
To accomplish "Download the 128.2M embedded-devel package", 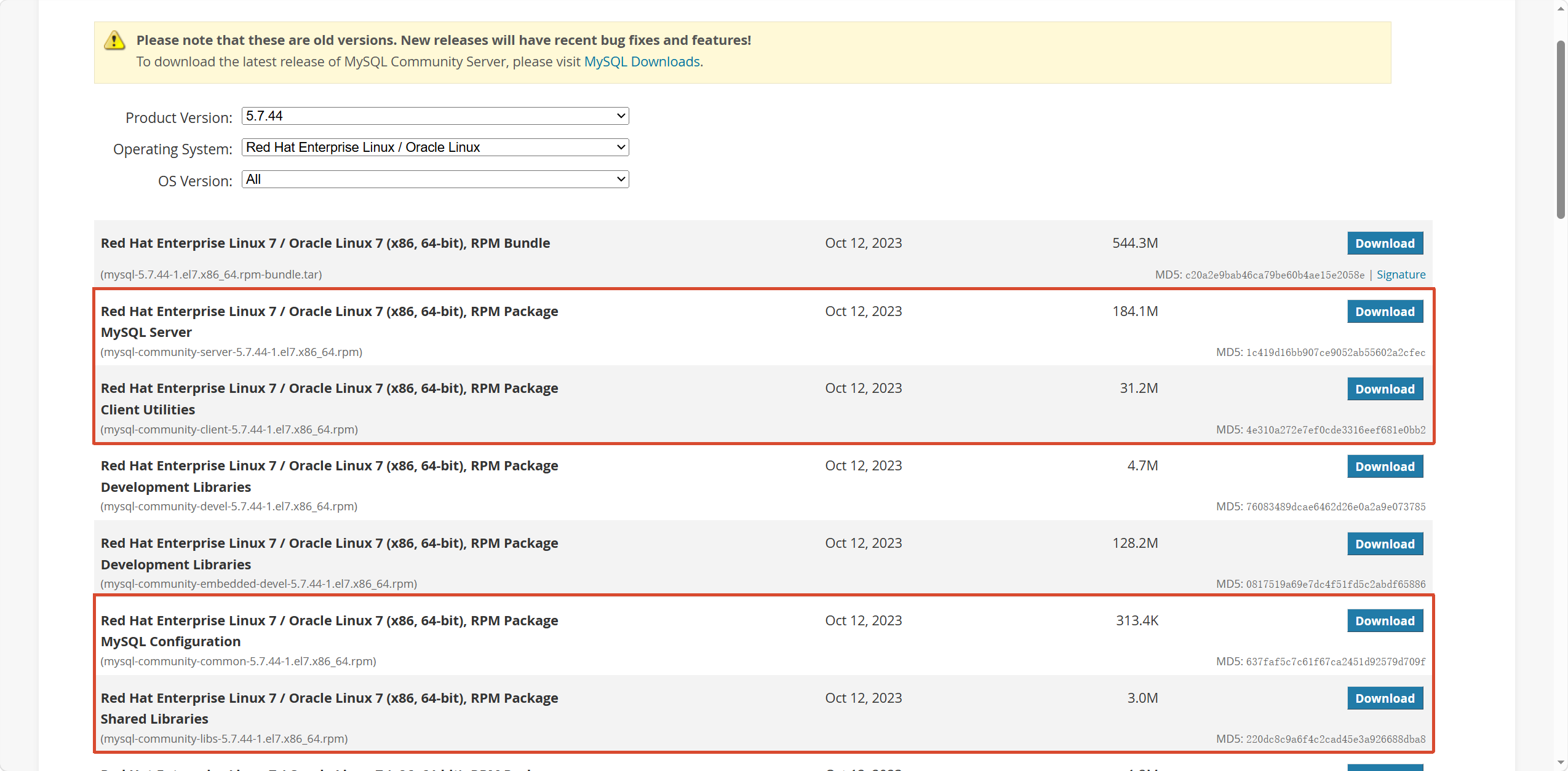I will pyautogui.click(x=1385, y=544).
